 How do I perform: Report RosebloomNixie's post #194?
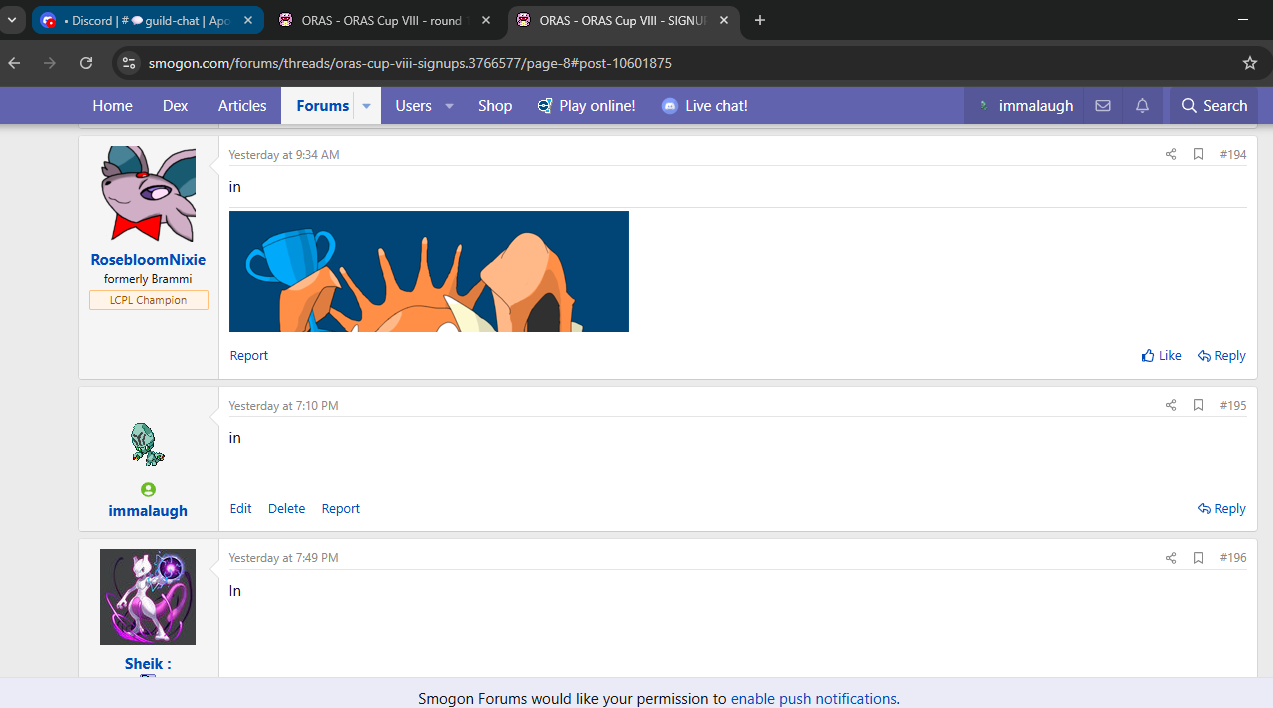[x=249, y=355]
